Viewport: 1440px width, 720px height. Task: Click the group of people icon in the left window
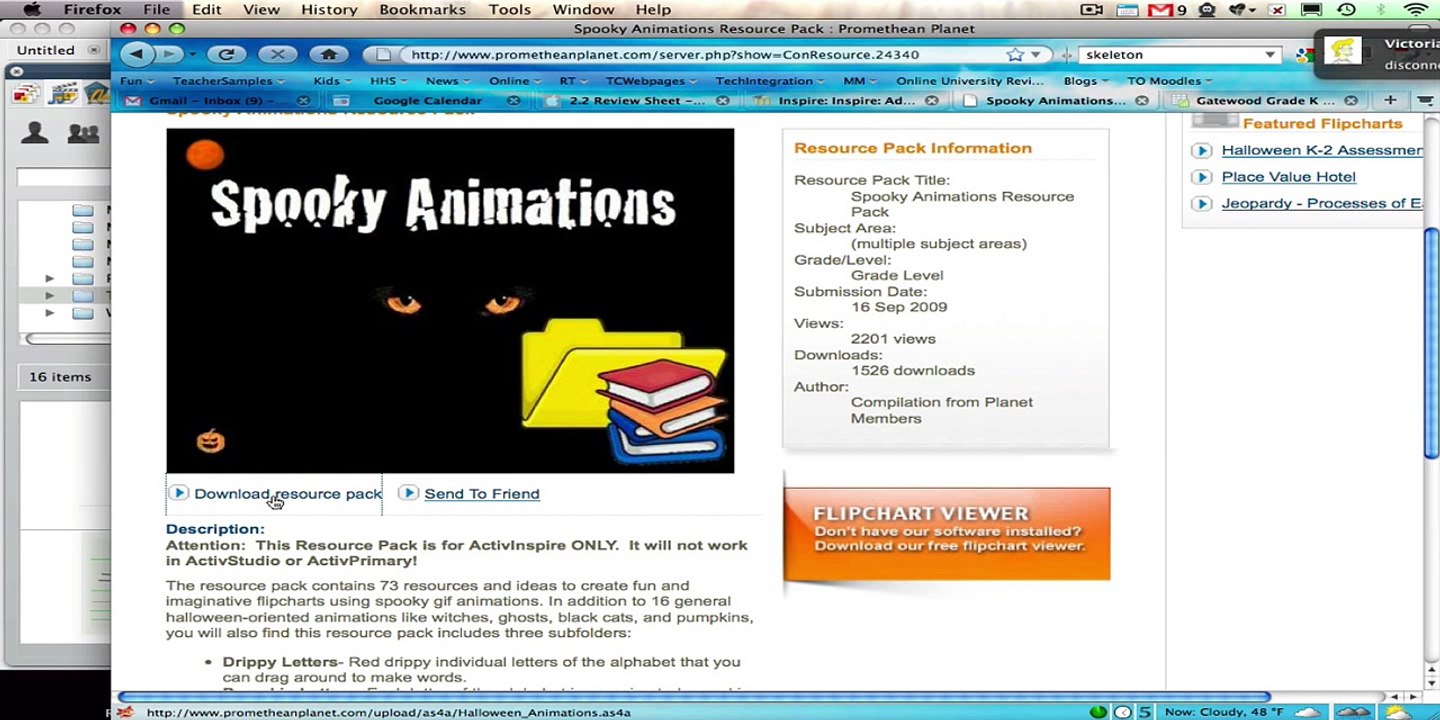(83, 133)
